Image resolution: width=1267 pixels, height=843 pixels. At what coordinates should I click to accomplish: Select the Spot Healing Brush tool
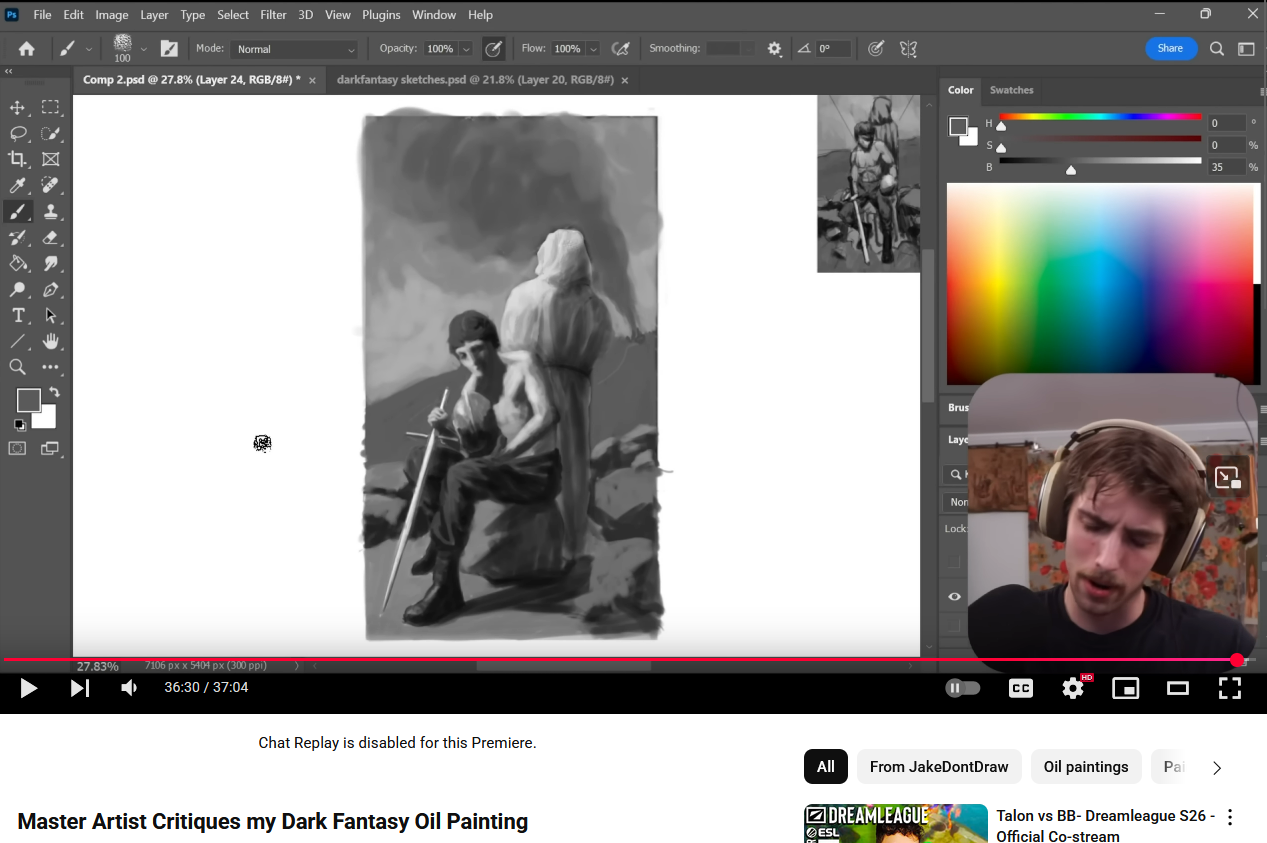(51, 185)
